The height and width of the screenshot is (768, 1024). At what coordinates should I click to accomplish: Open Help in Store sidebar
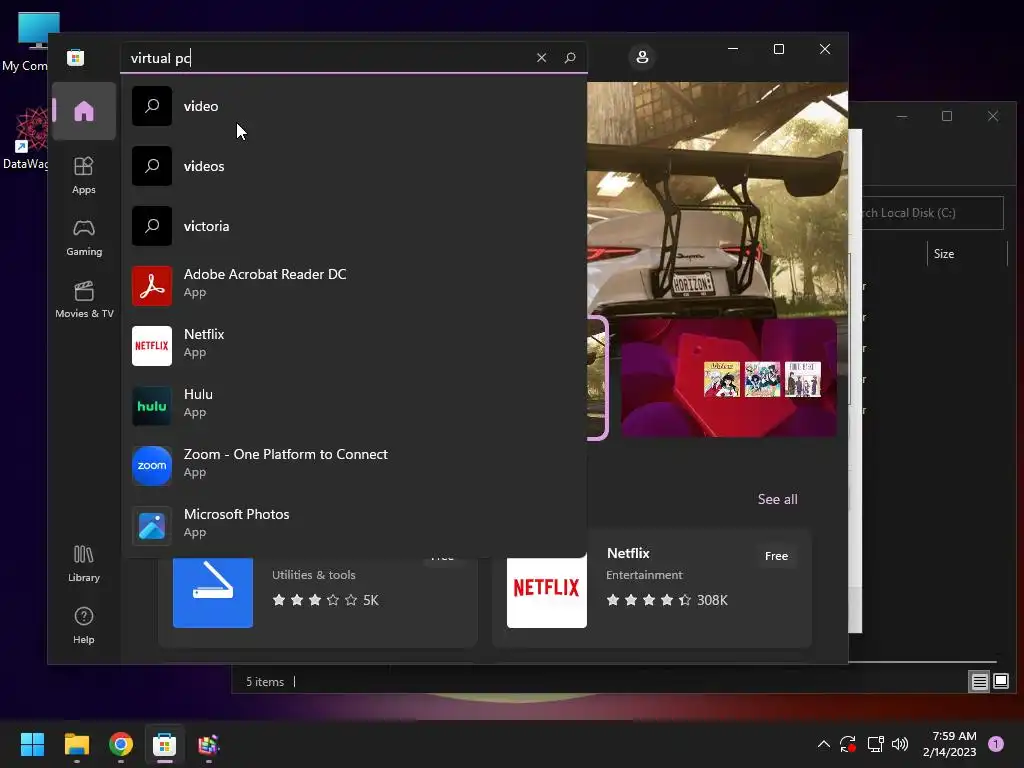(x=84, y=625)
